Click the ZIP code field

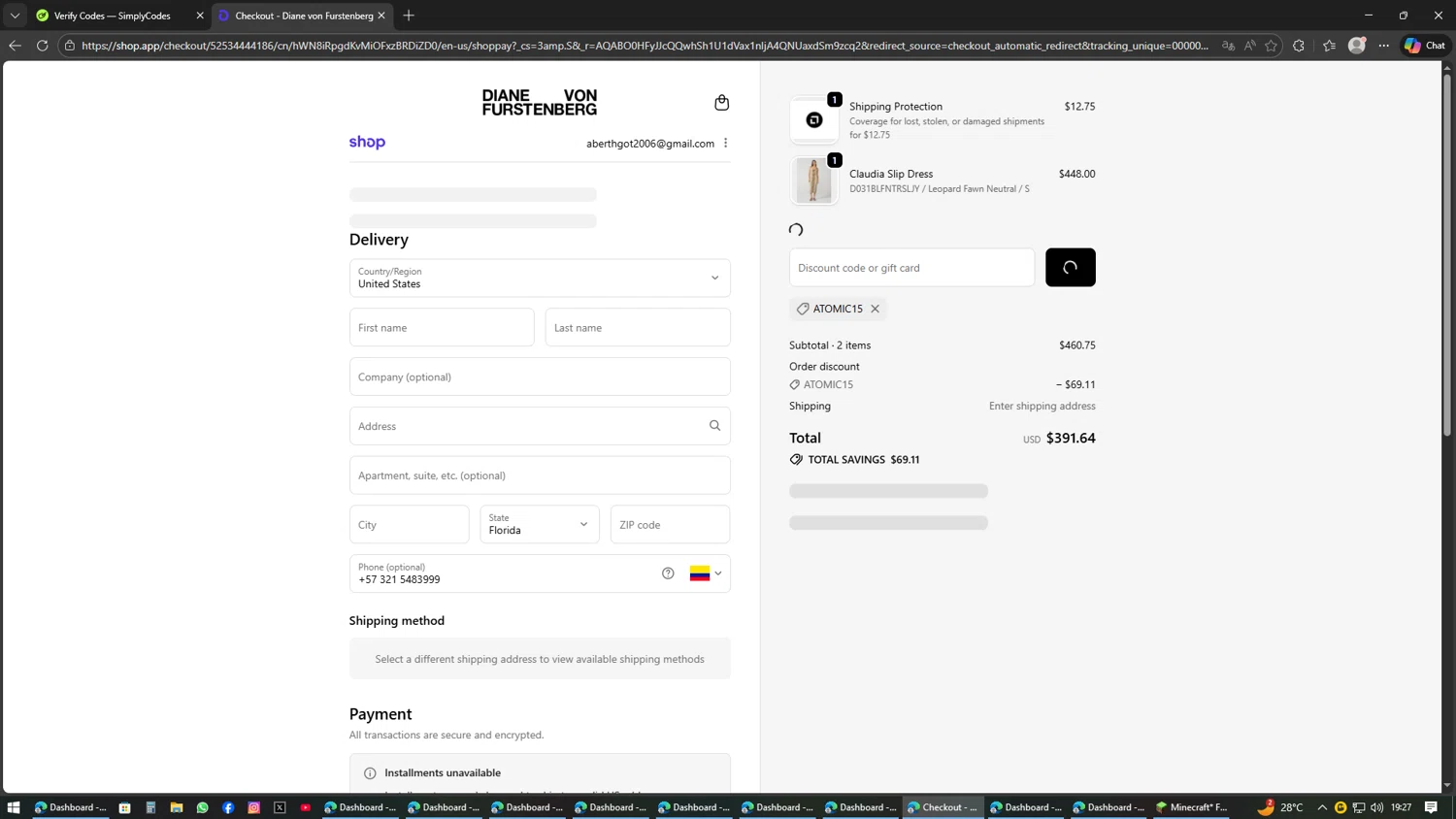(x=670, y=524)
